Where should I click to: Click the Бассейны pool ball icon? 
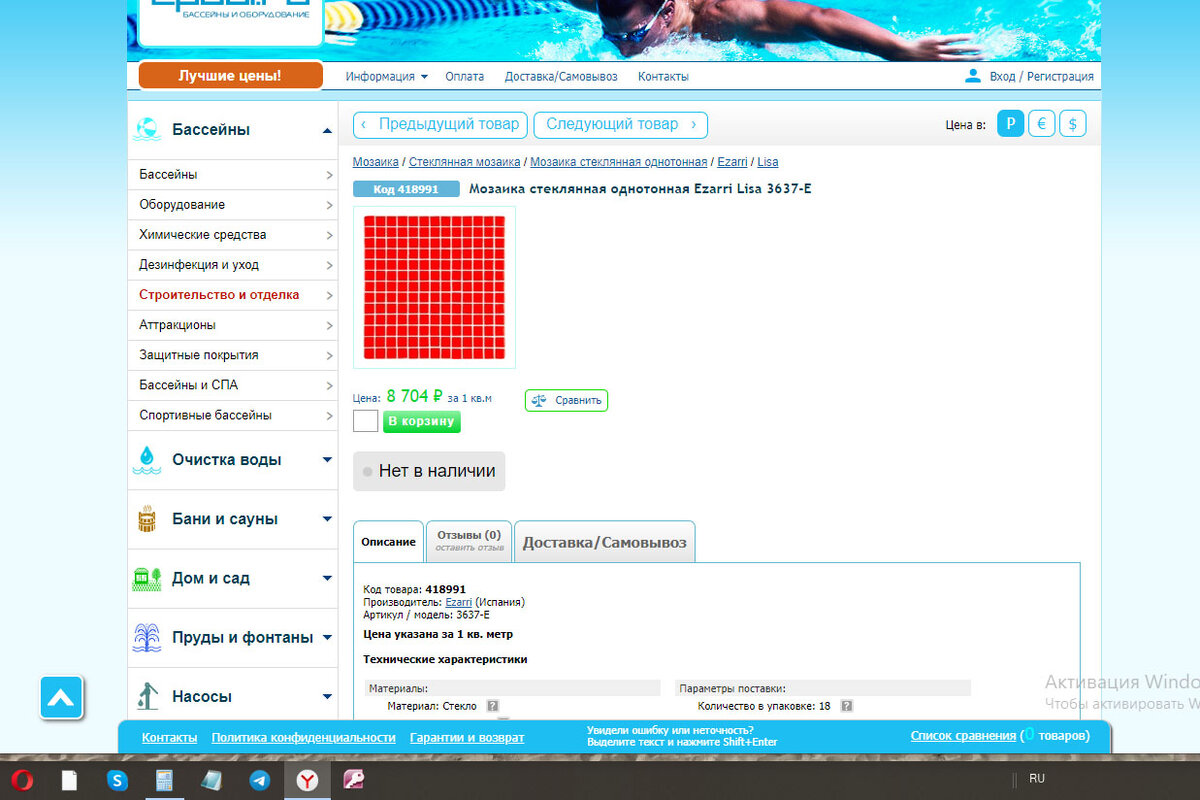pos(148,130)
